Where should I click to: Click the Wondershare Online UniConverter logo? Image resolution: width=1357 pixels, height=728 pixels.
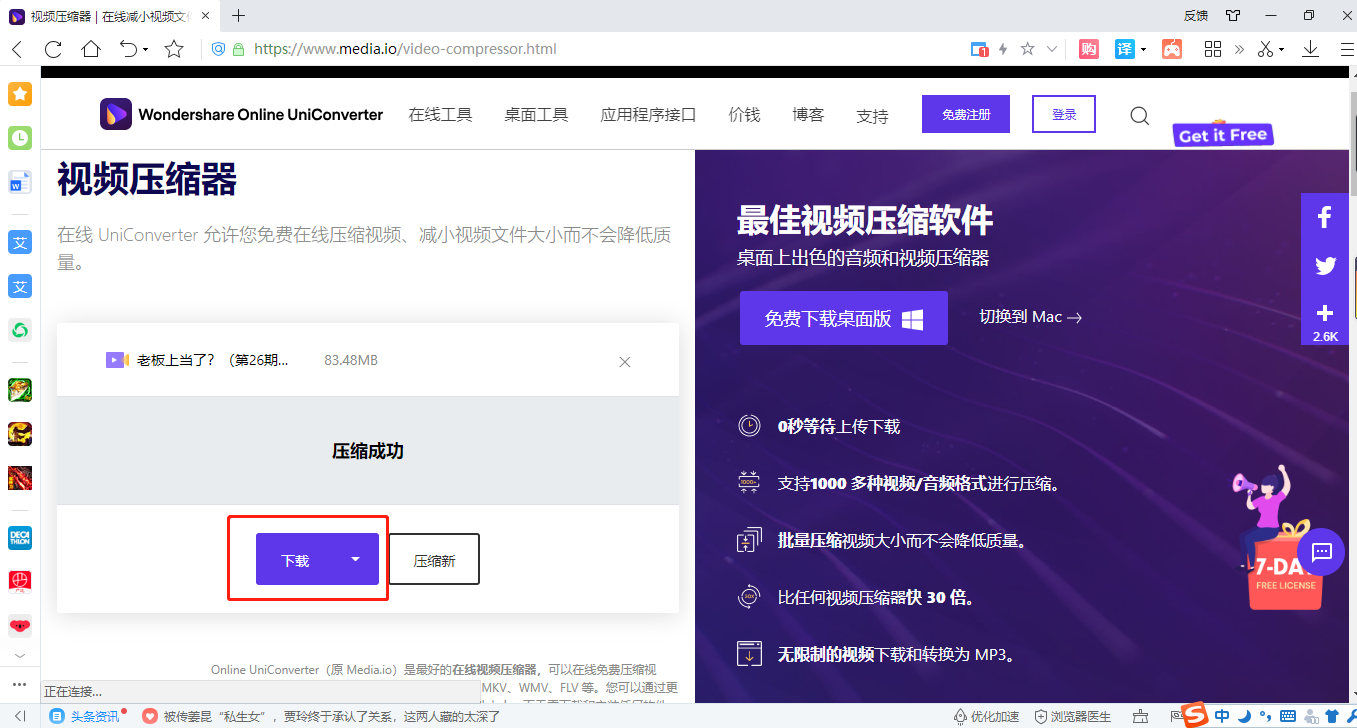pos(241,114)
